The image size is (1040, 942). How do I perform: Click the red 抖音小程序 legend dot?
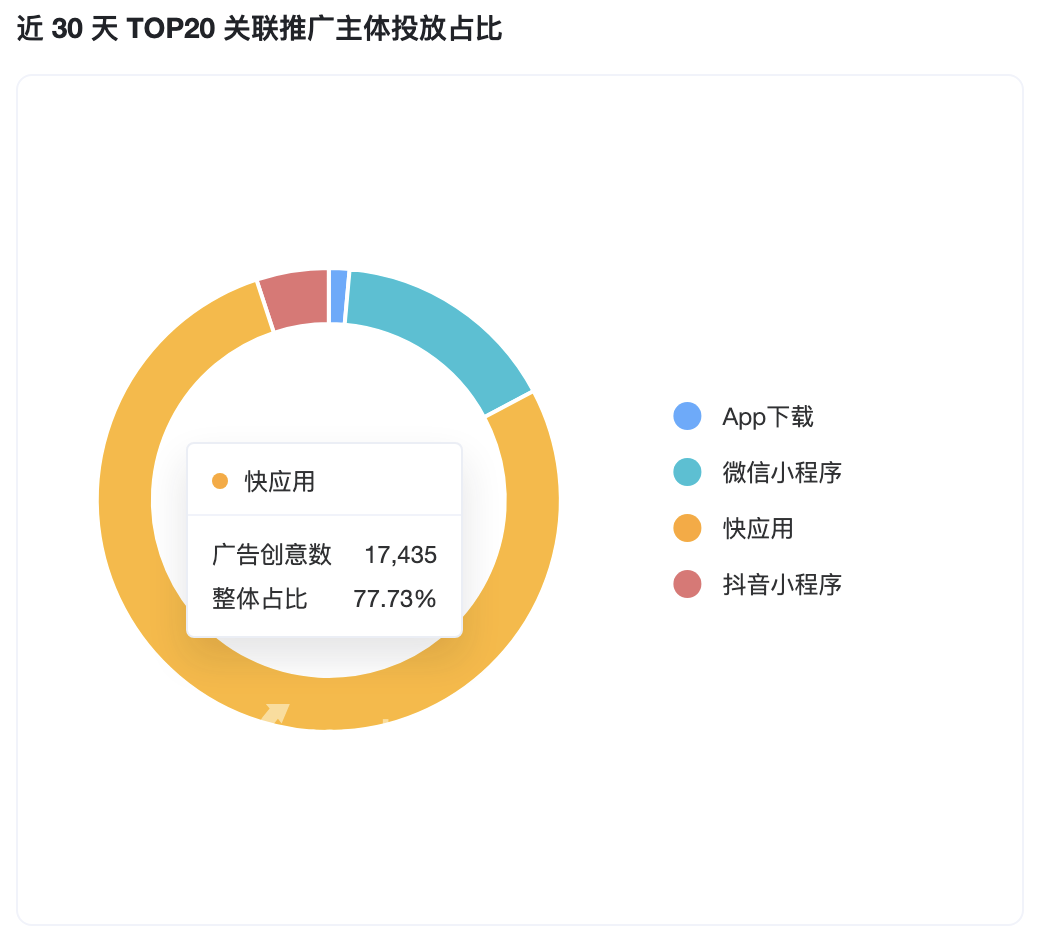pyautogui.click(x=687, y=584)
